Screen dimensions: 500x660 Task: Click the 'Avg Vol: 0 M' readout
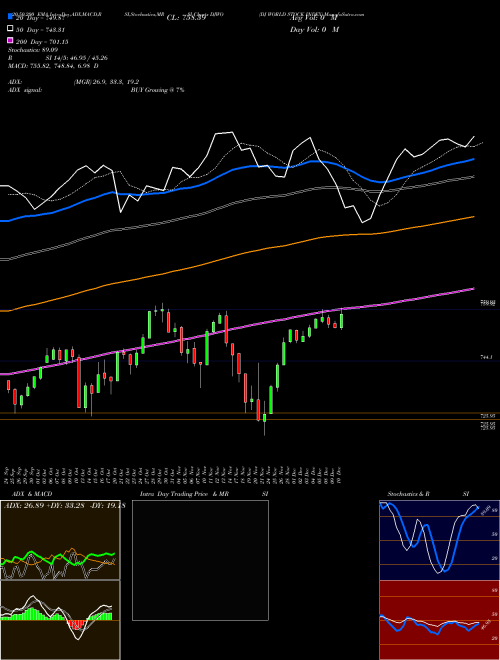(x=314, y=18)
